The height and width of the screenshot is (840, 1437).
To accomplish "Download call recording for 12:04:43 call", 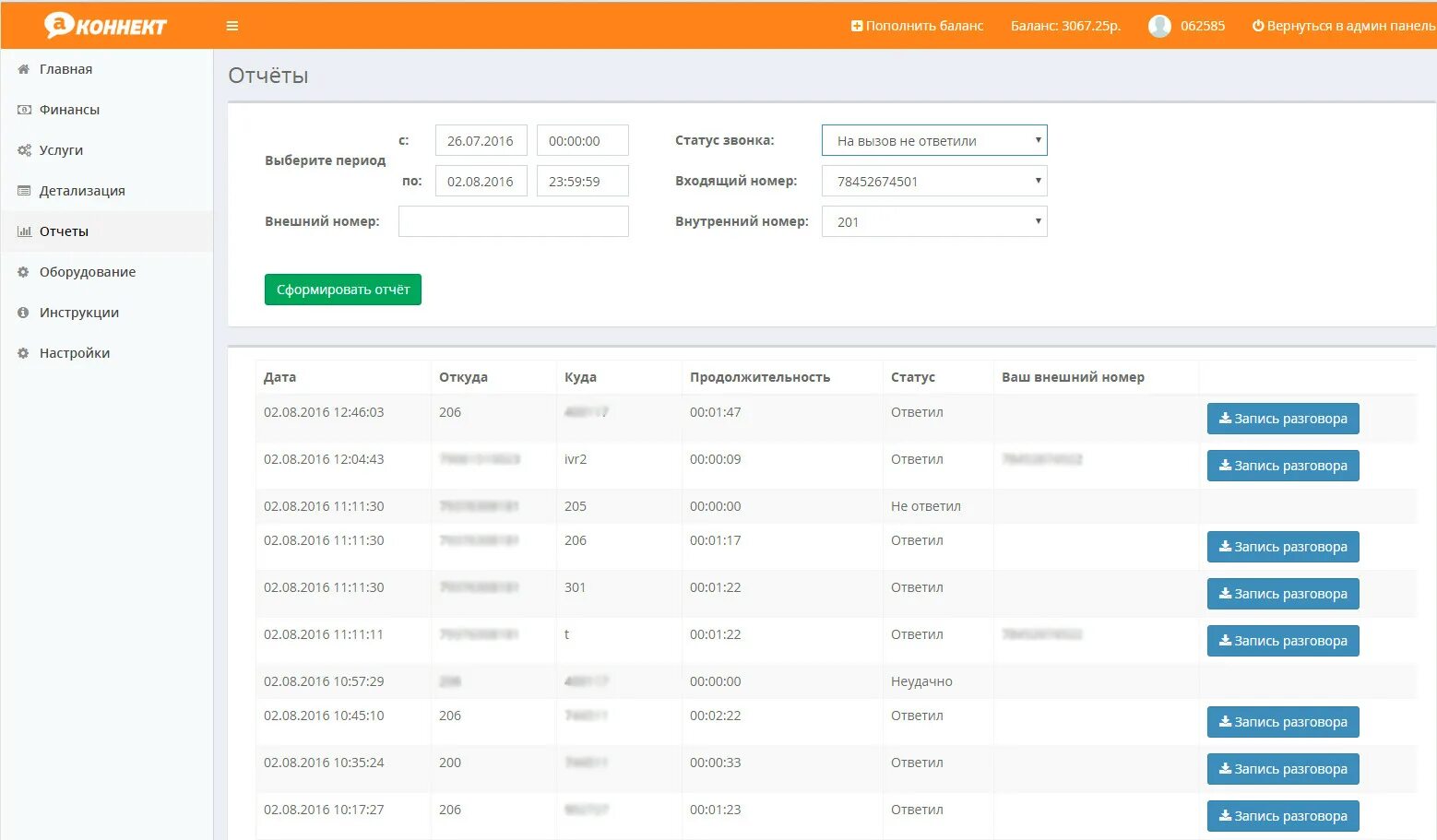I will coord(1283,466).
